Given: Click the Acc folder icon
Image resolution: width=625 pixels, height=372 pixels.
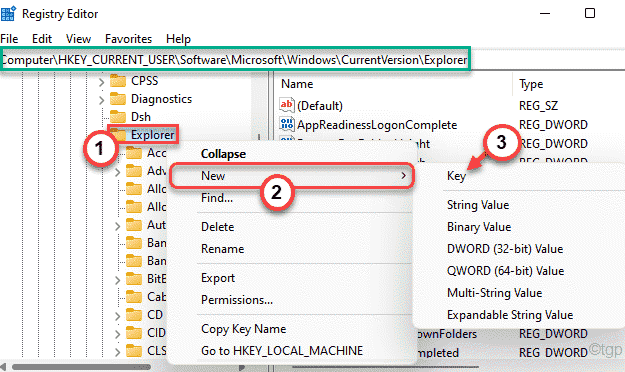Looking at the screenshot, I should point(134,153).
